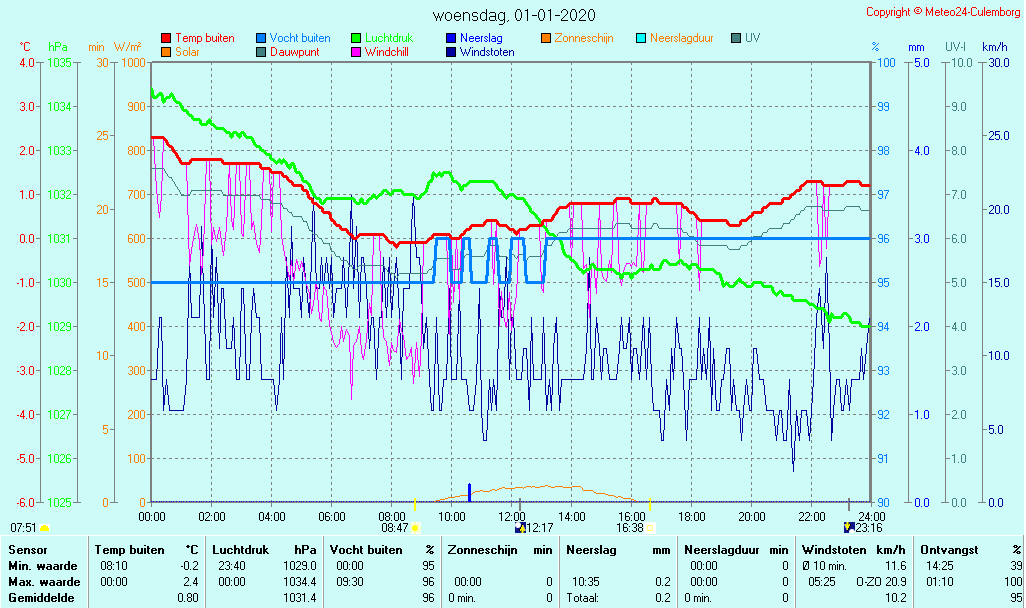Click the sun icon next to 07:51

coord(45,527)
